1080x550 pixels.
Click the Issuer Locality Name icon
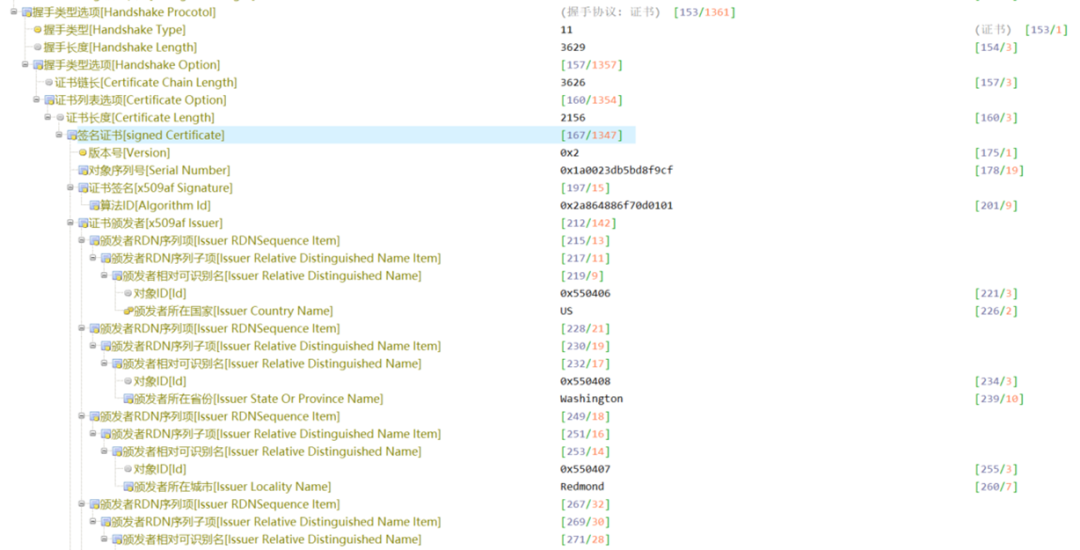[x=128, y=487]
